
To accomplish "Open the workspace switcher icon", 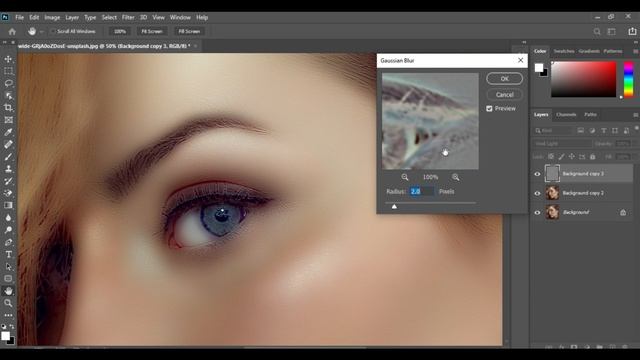I will pos(612,31).
